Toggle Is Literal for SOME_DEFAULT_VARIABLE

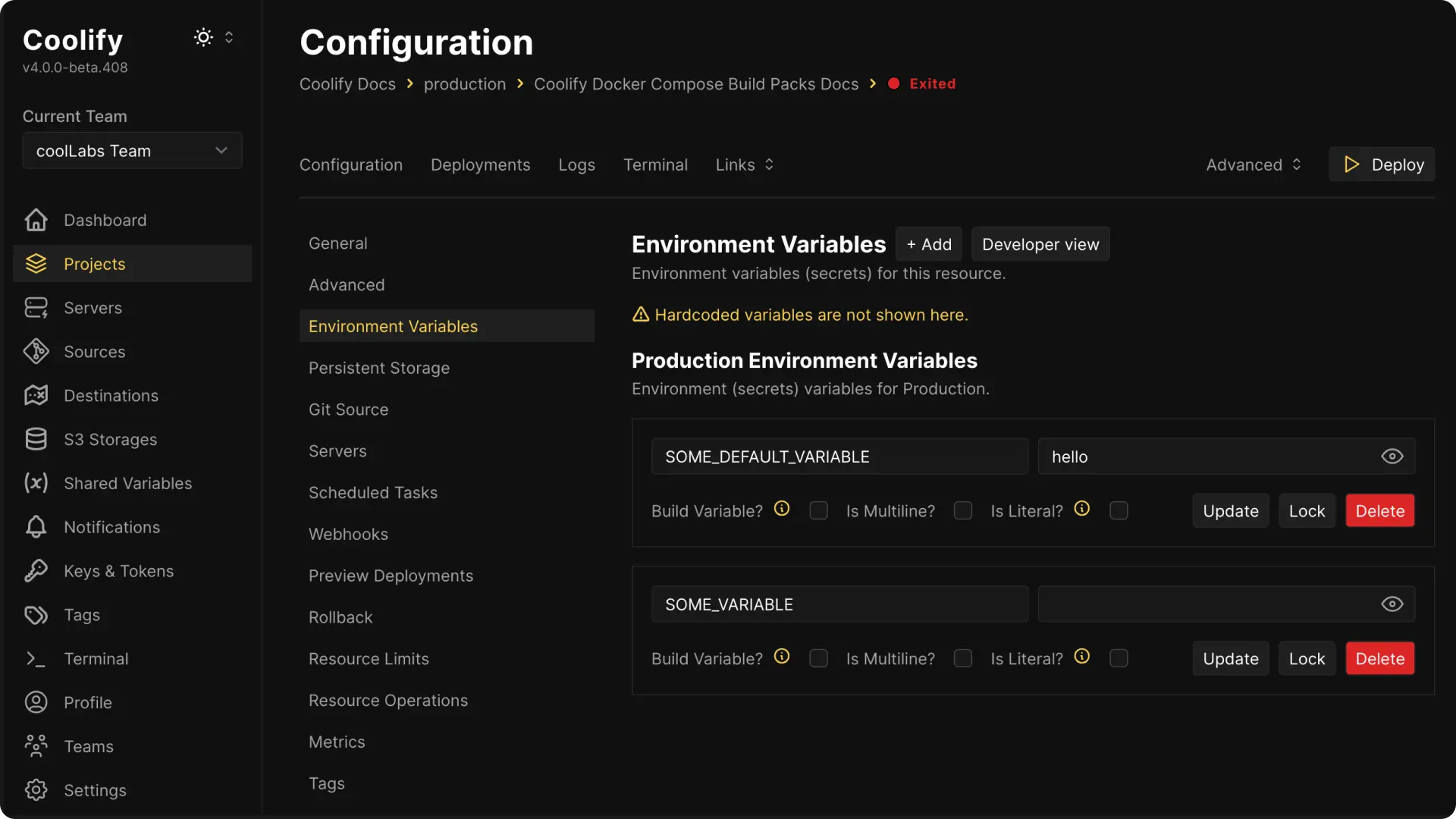[x=1119, y=511]
